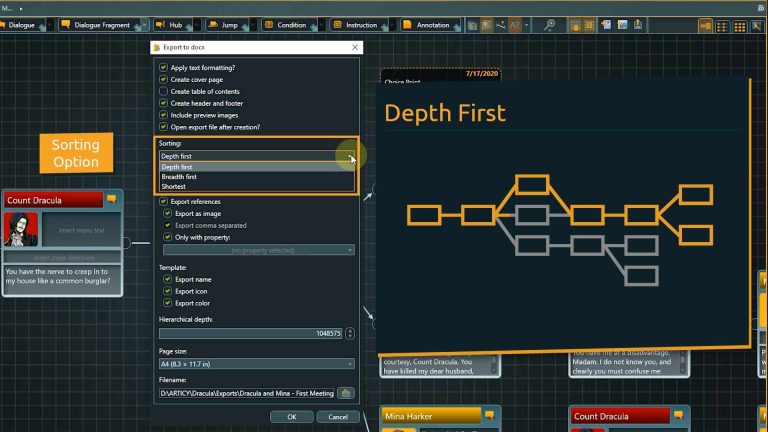Toggle 'Export icon' template checkbox
This screenshot has width=768, height=432.
[168, 291]
